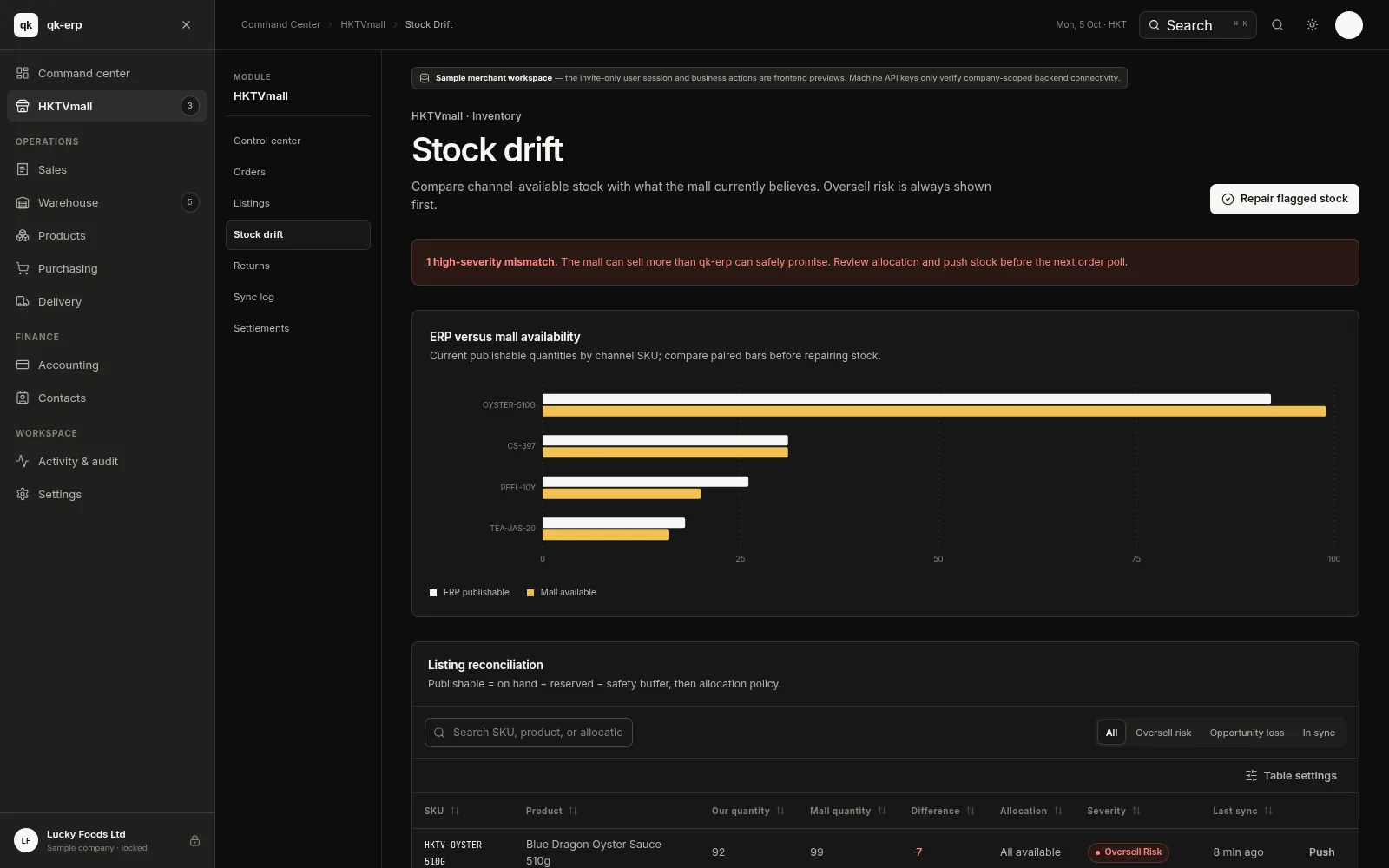The height and width of the screenshot is (868, 1389).
Task: Select the Opportunity loss filter
Action: coord(1247,733)
